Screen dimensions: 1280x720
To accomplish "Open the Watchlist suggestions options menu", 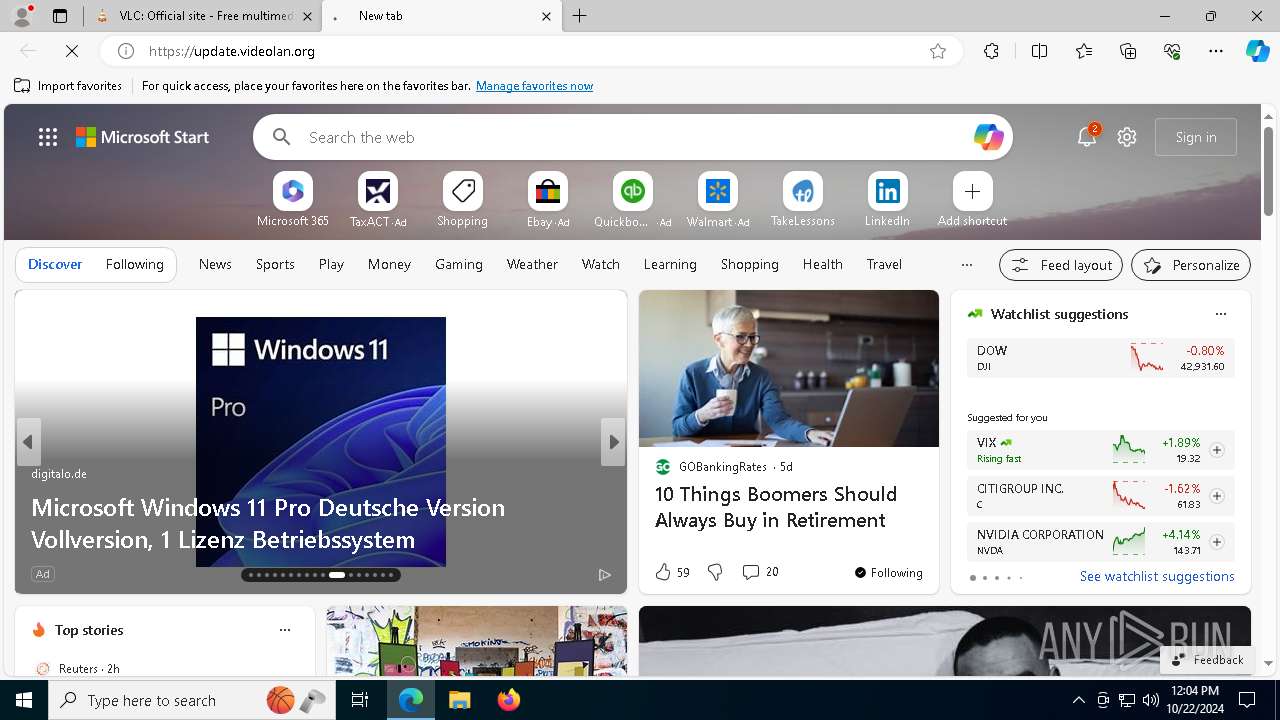I will pos(1220,314).
